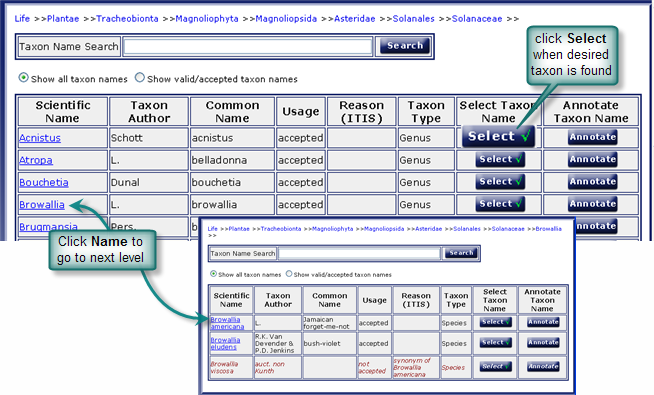Choose 'Show all taxon names' radio option
Viewport: 654px width, 395px height.
click(x=24, y=78)
